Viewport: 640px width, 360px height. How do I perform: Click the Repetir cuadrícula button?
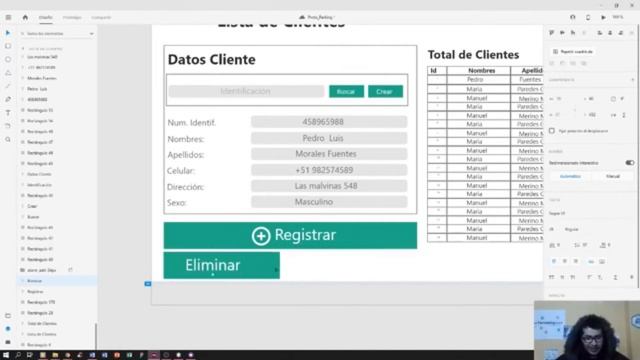[x=573, y=52]
